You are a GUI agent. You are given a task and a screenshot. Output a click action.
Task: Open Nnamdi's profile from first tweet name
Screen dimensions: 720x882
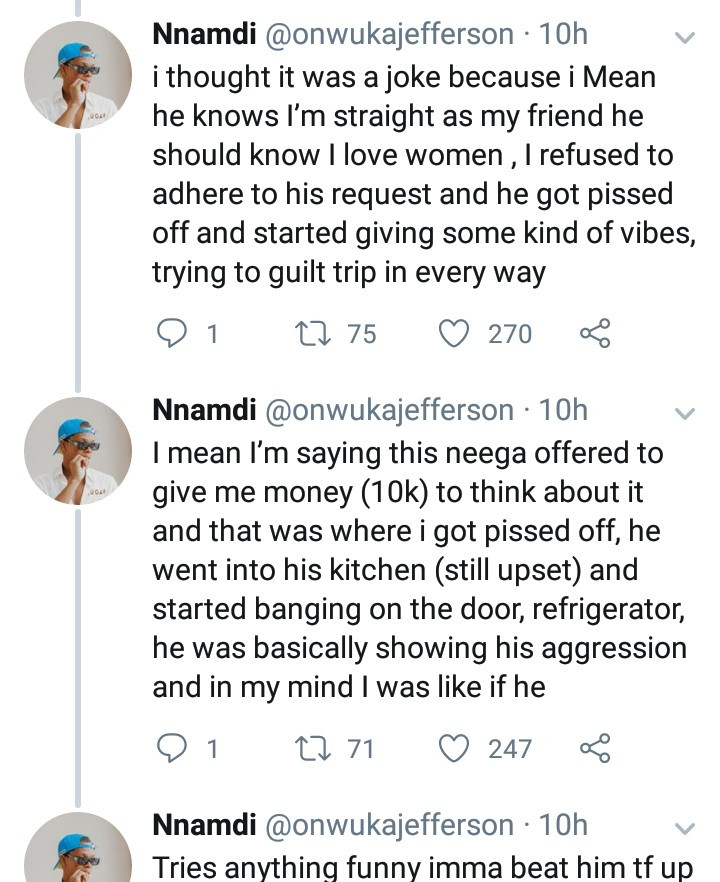point(204,34)
